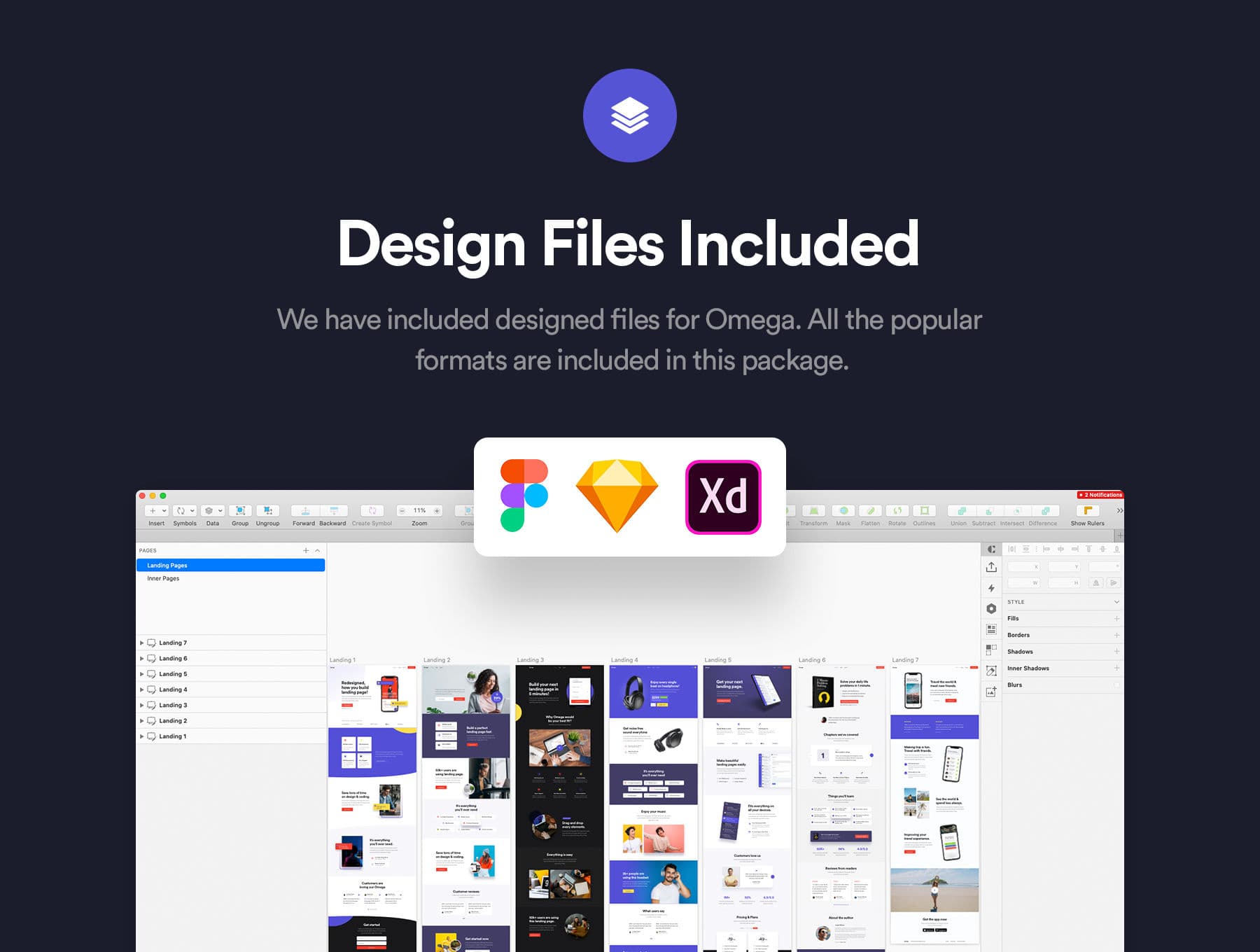Zoom out with the minus button

click(402, 511)
